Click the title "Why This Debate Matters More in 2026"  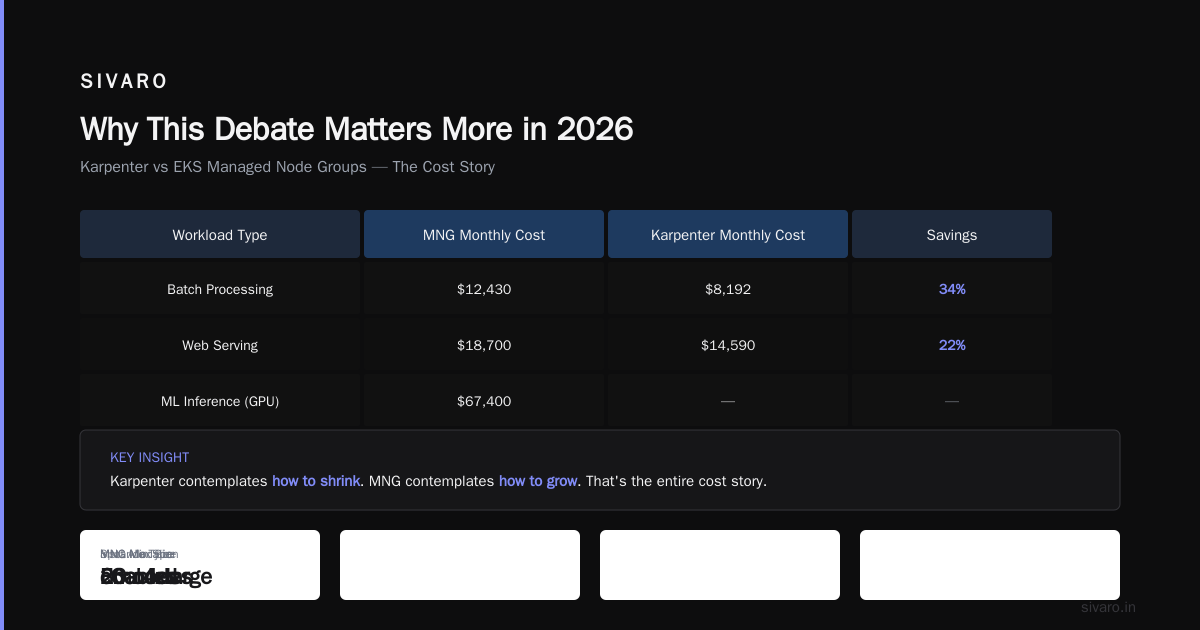(x=357, y=129)
